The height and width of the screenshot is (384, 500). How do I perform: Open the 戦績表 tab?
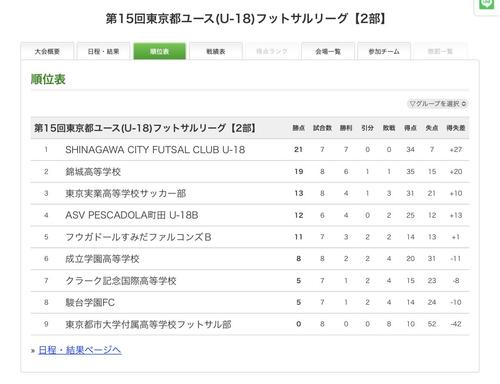[216, 51]
